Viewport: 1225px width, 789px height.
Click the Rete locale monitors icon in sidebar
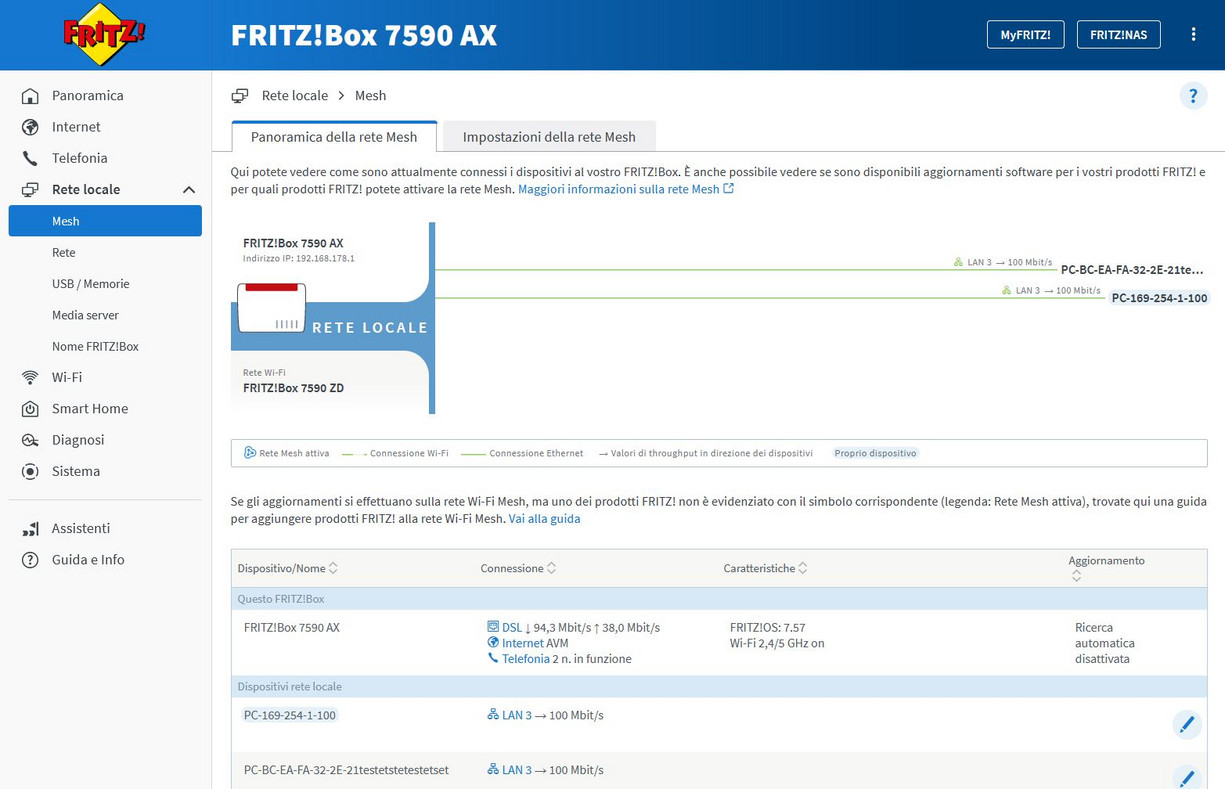(31, 189)
